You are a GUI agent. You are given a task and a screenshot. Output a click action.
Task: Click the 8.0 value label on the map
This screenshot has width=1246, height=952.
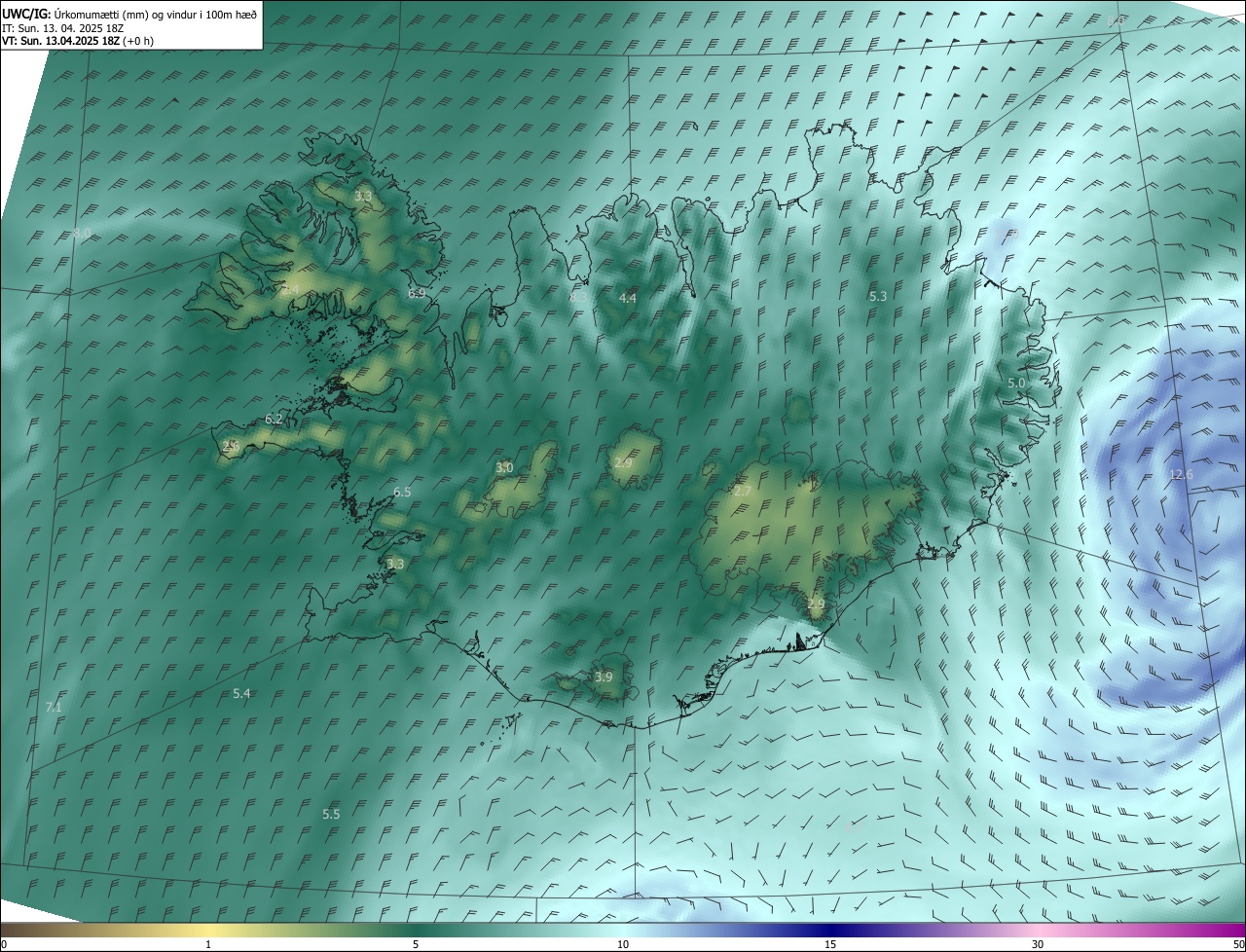coord(83,233)
